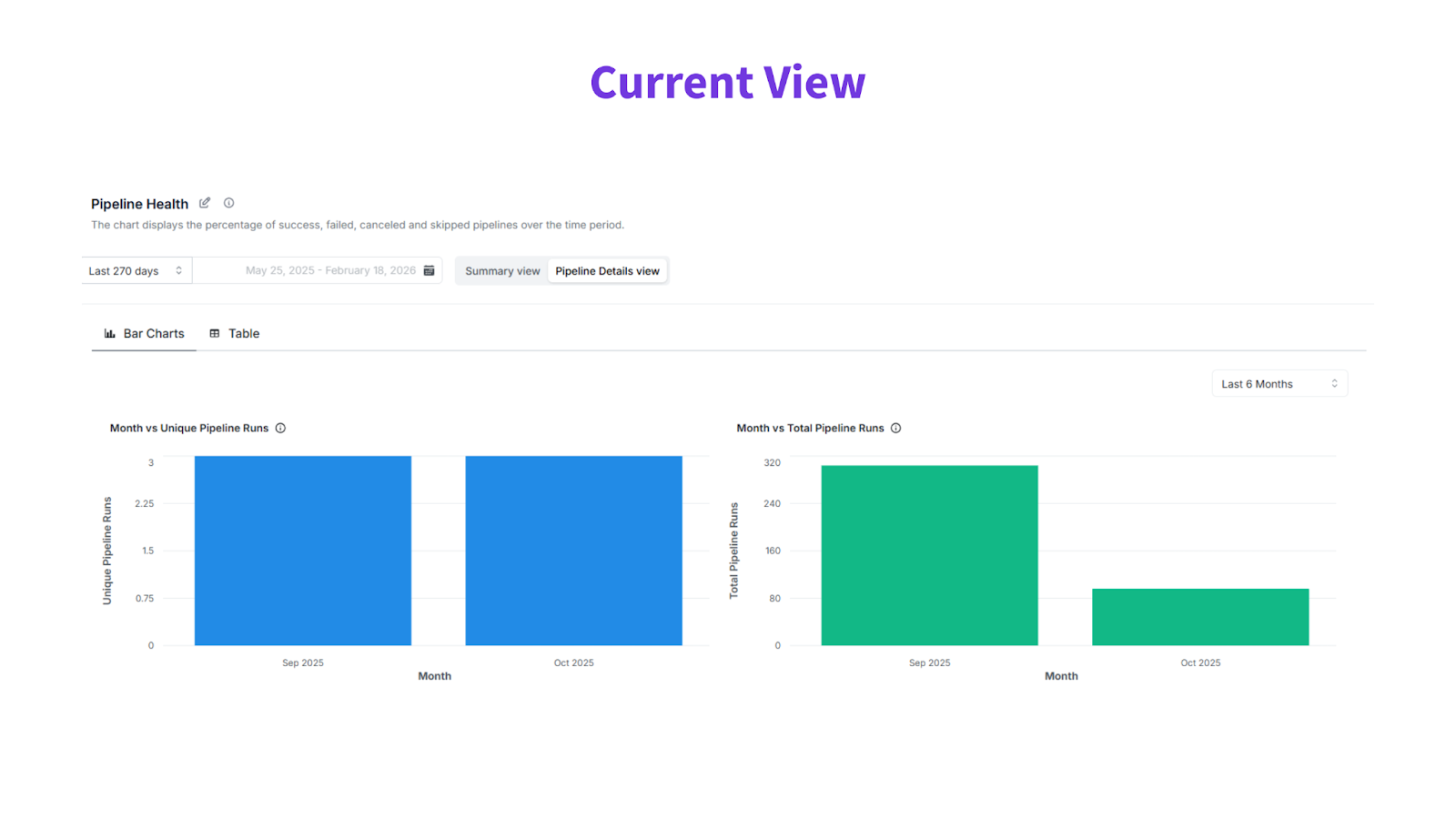Select the green Oct 2025 total runs bar

(1200, 617)
